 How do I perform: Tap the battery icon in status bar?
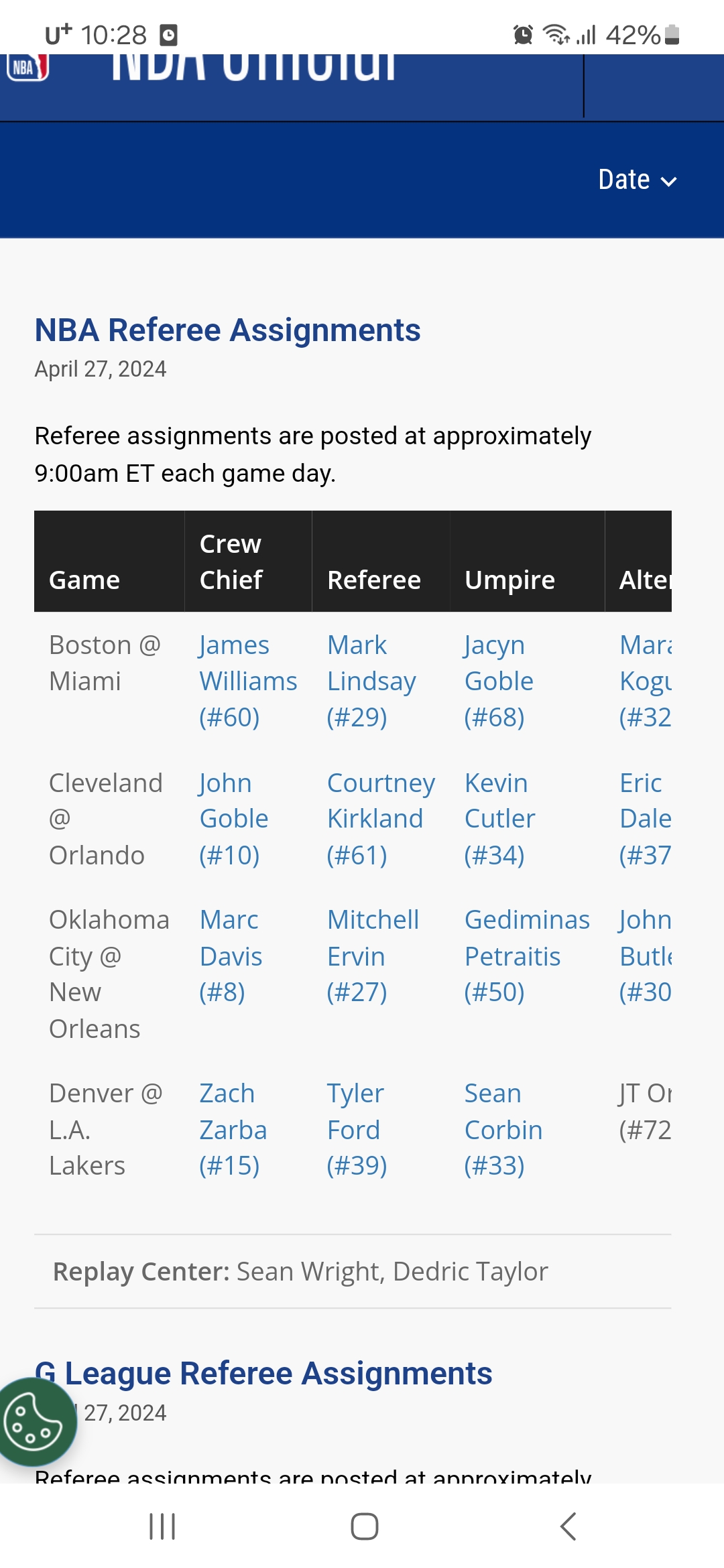click(x=672, y=34)
